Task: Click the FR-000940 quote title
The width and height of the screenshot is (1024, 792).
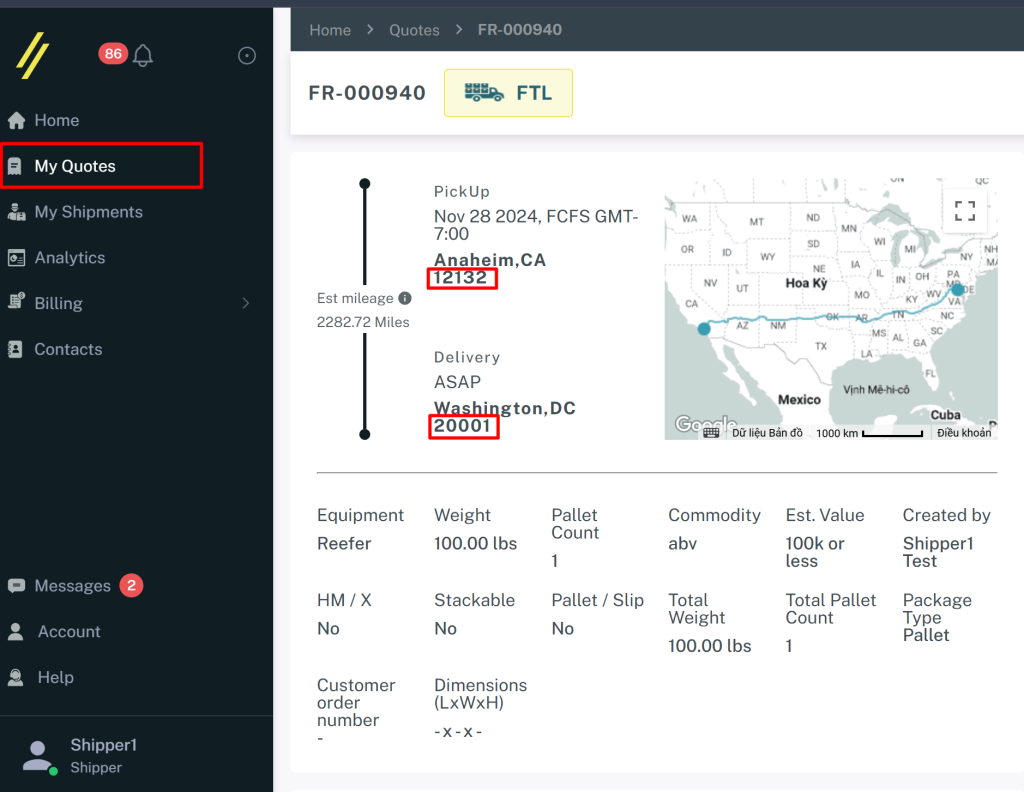Action: 367,93
